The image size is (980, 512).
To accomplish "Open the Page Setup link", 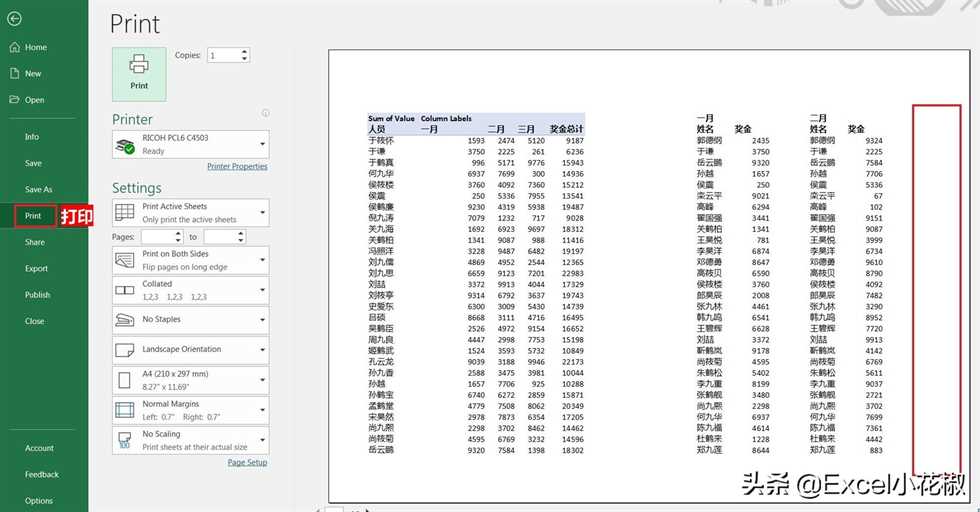I will (x=247, y=463).
